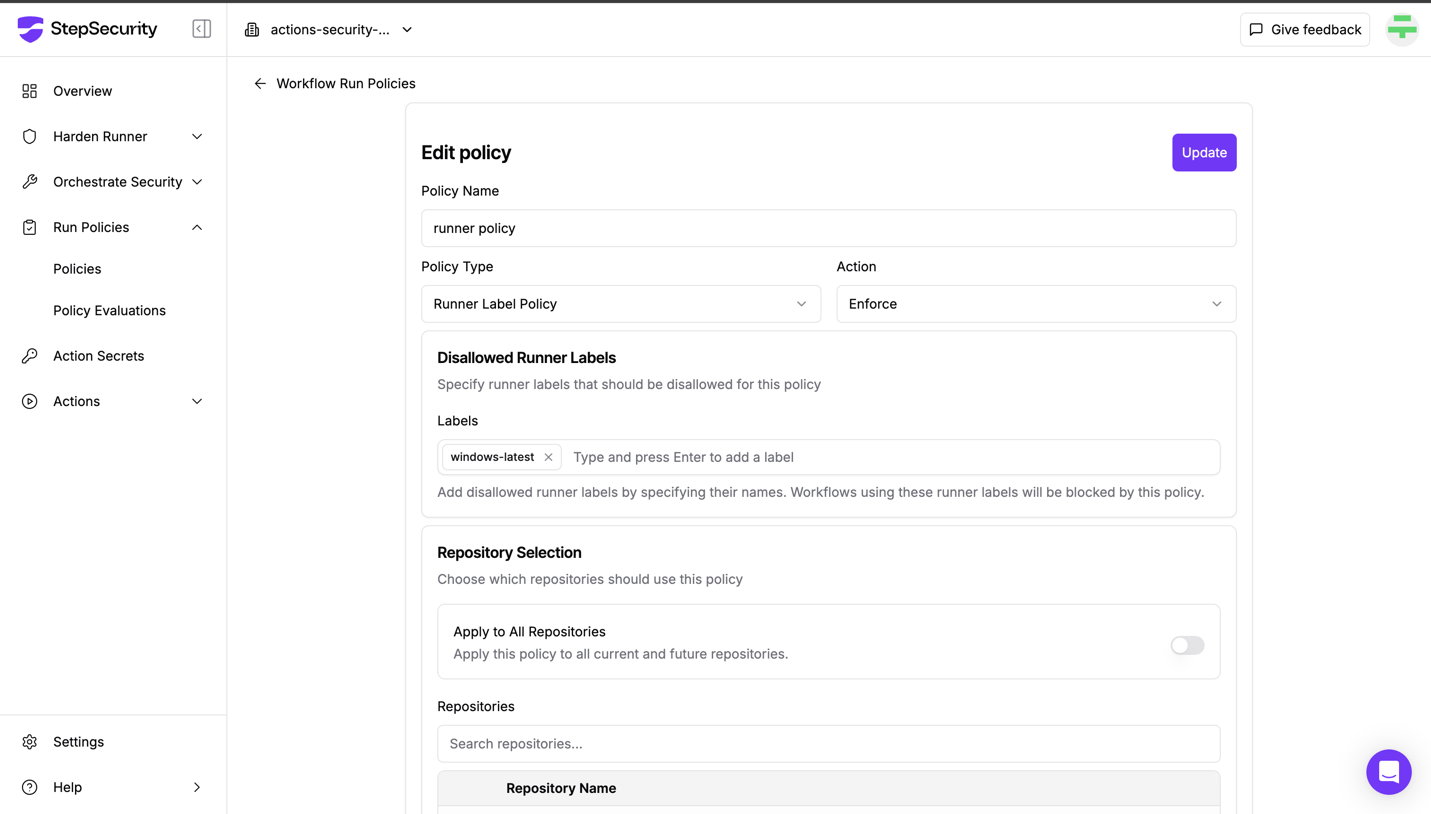Remove the windows-latest label tag

coord(548,457)
